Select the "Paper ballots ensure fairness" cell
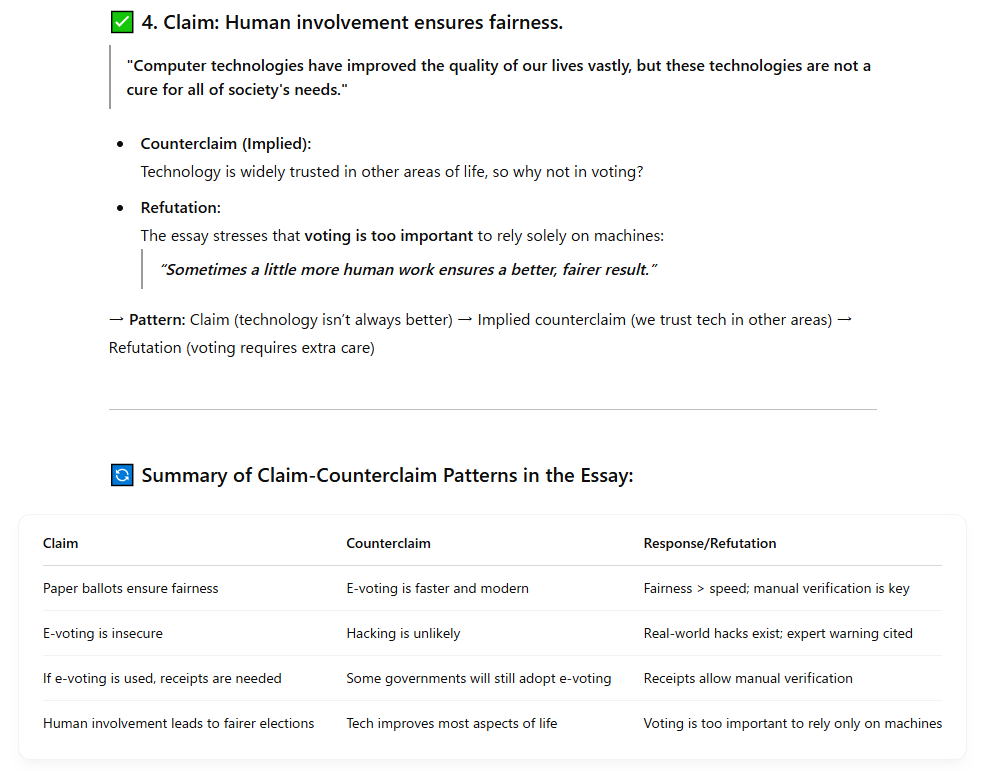Image resolution: width=995 pixels, height=771 pixels. coord(130,588)
